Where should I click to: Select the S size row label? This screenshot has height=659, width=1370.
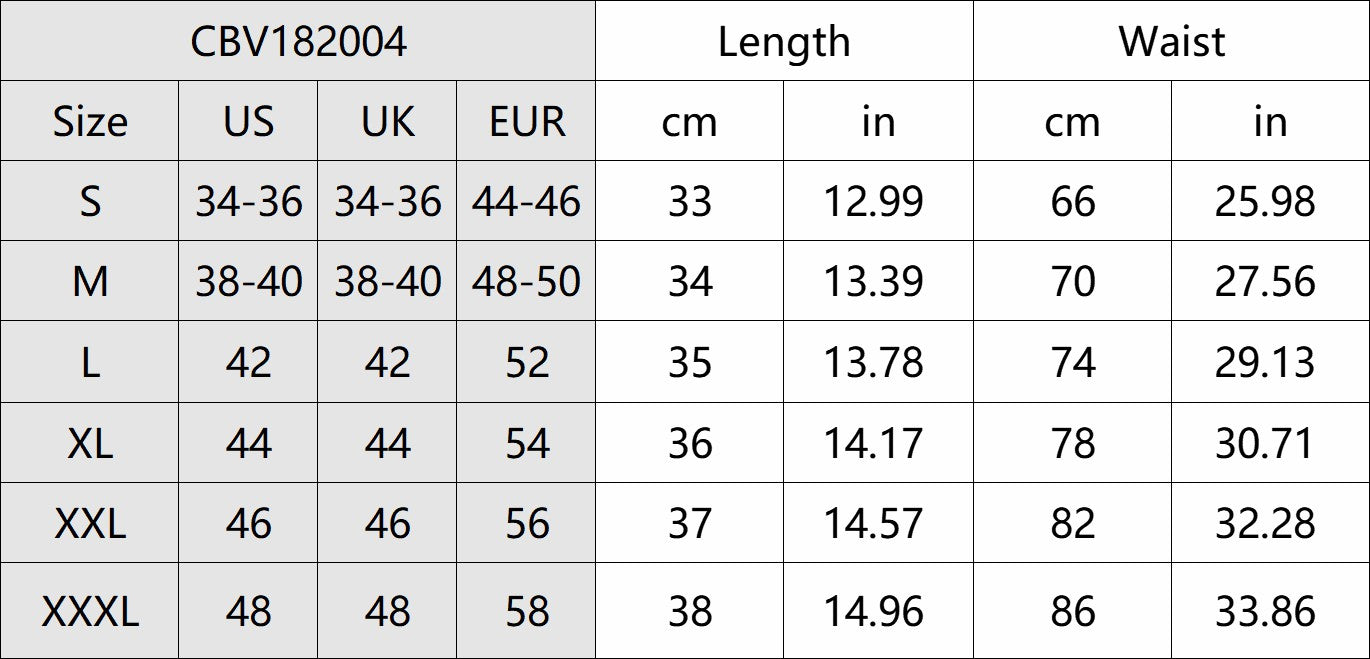coord(90,202)
